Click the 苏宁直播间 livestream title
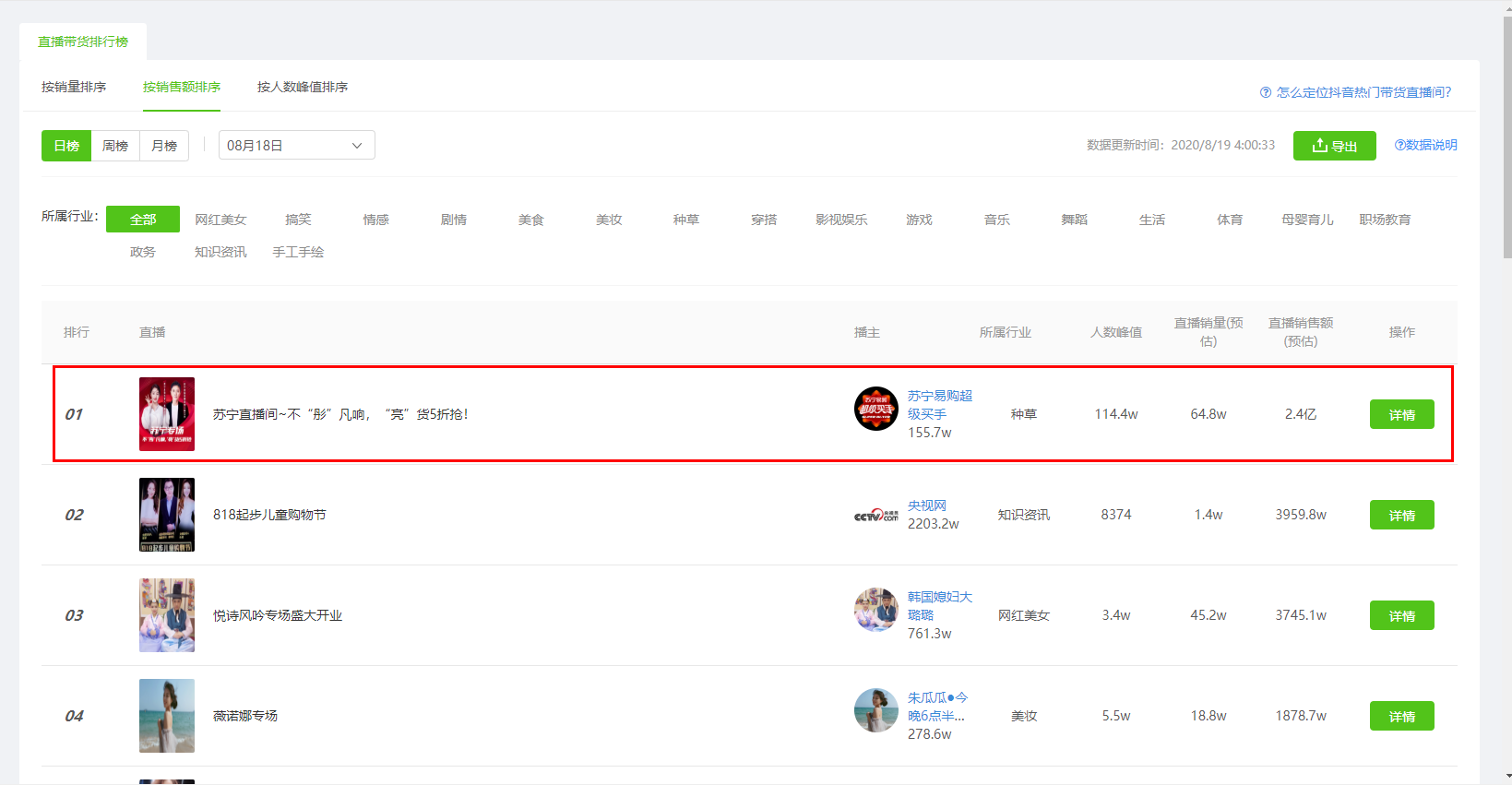 340,414
